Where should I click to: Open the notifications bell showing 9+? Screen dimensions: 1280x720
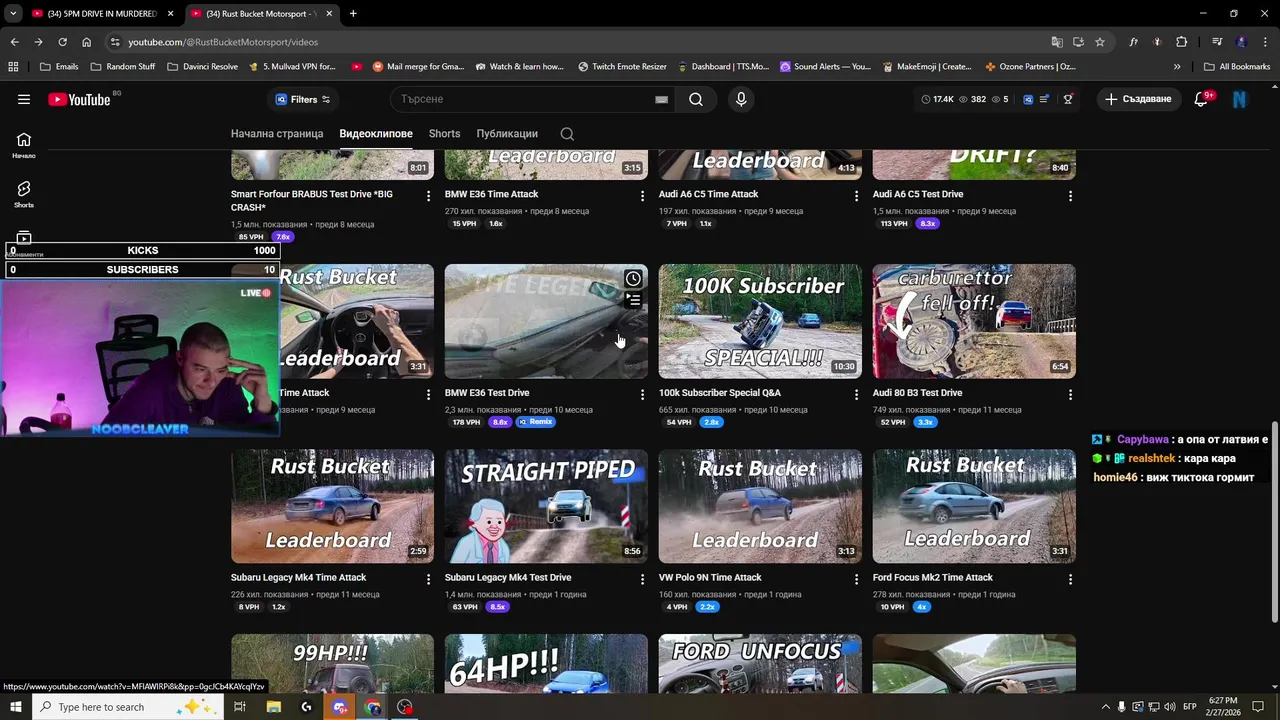click(x=1202, y=99)
